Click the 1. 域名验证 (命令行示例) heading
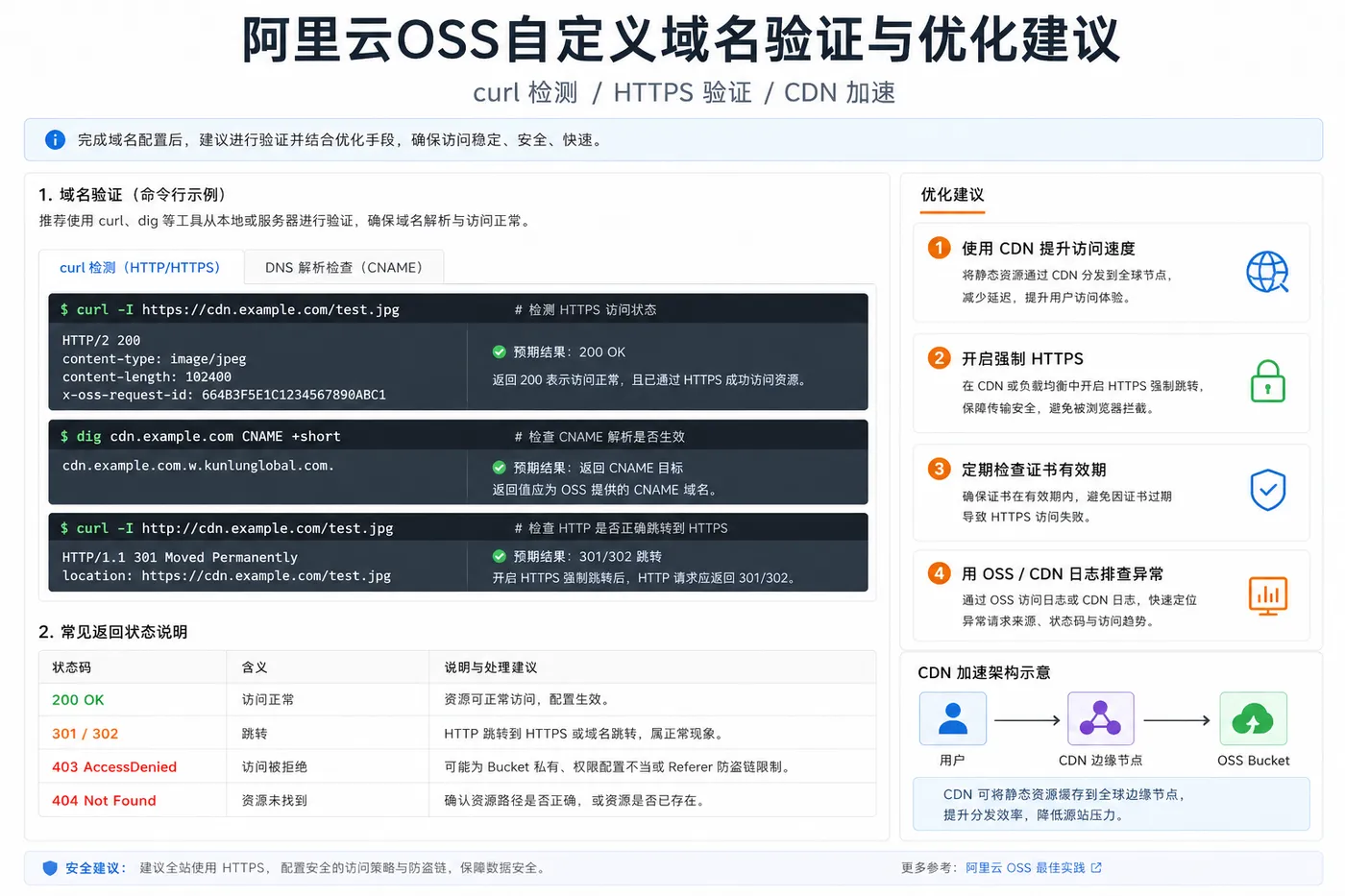Screen dimensions: 1345x896 [x=133, y=195]
